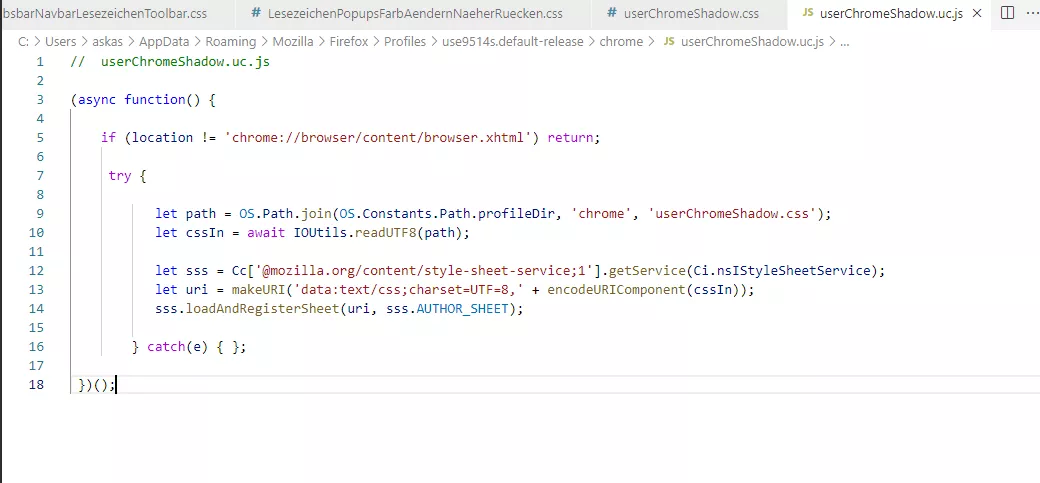This screenshot has width=1040, height=483.
Task: Click 'loadAndRegisterSheet' on line 14
Action: [x=262, y=309]
